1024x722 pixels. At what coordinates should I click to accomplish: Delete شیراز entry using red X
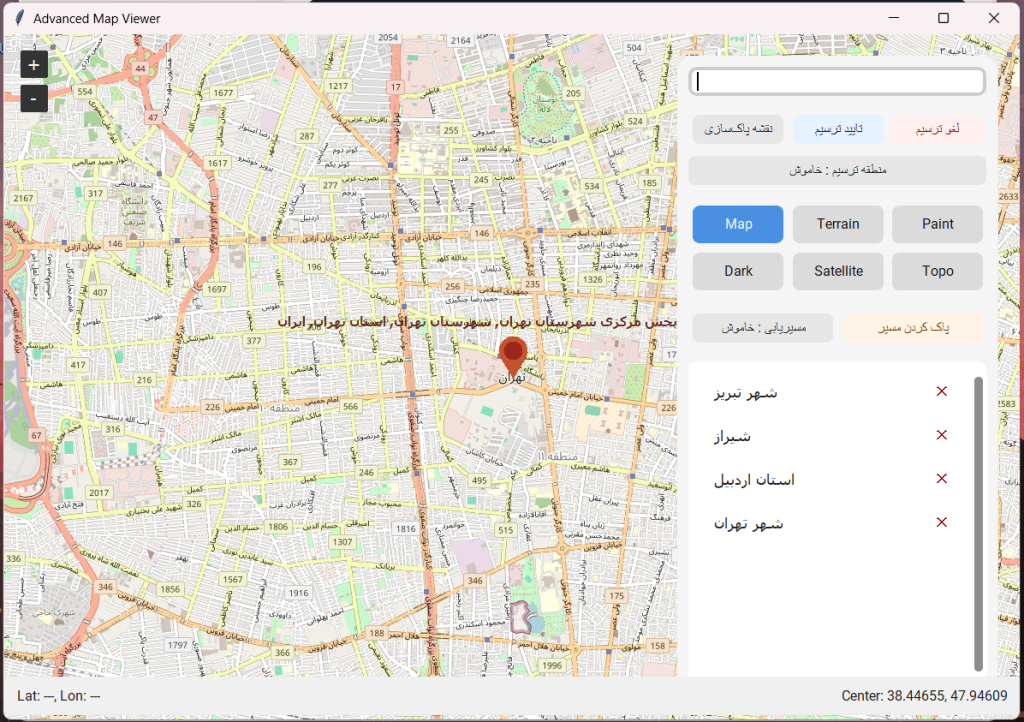click(x=941, y=435)
